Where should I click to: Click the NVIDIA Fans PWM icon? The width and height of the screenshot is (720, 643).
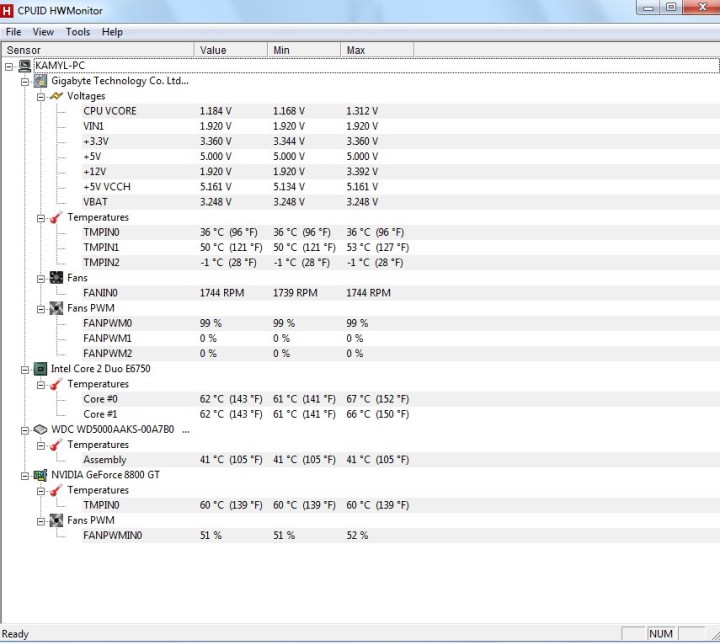tap(56, 520)
